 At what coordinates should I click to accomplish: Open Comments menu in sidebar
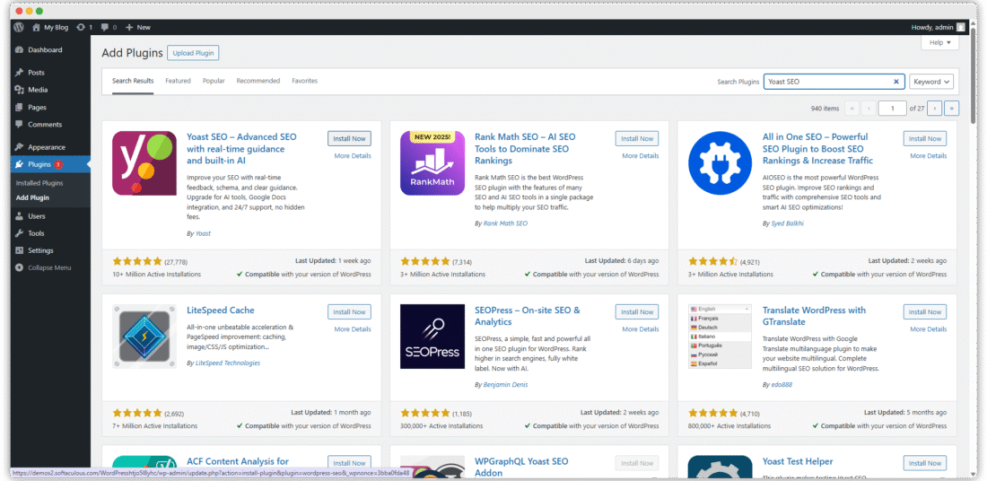pyautogui.click(x=45, y=124)
